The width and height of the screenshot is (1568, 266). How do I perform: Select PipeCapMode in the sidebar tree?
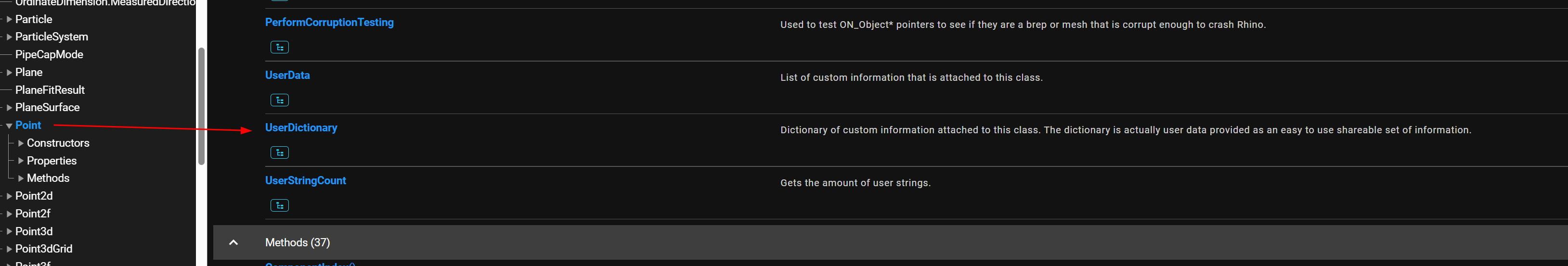pyautogui.click(x=49, y=55)
